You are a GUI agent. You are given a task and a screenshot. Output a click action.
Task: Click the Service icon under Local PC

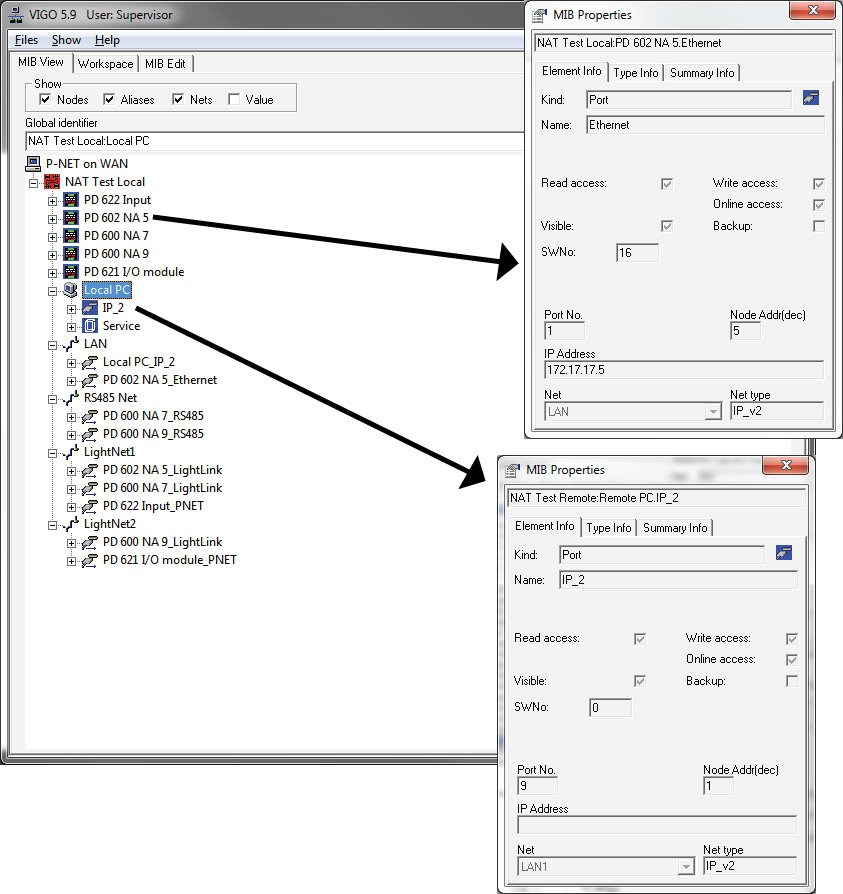coord(90,326)
